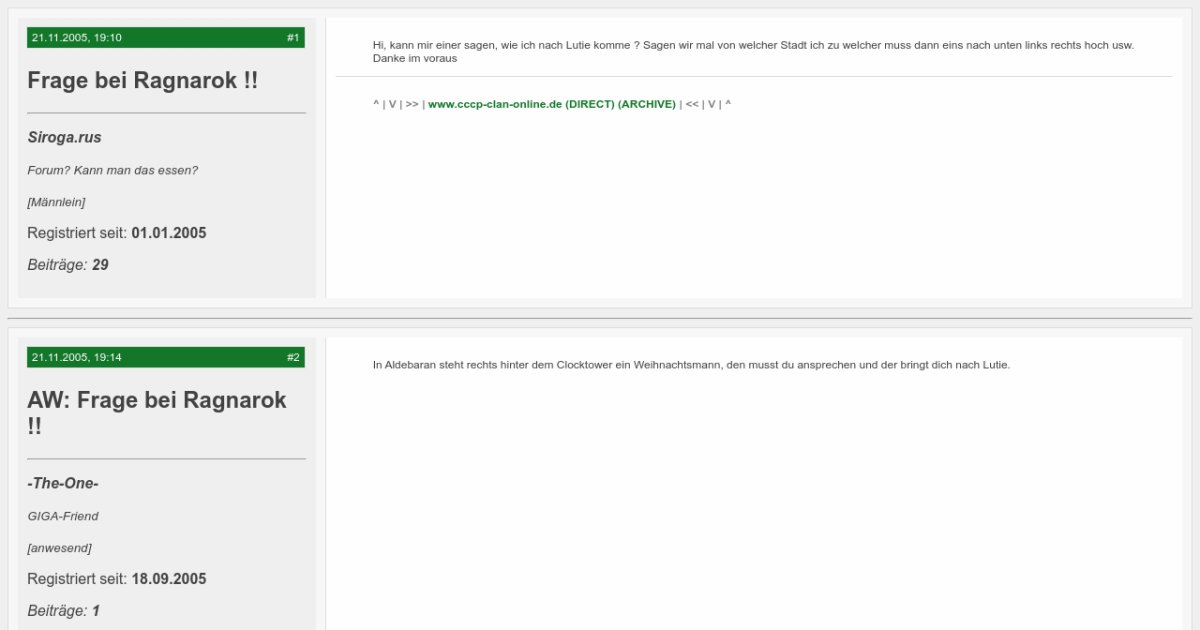The width and height of the screenshot is (1200, 630).
Task: Click the [anwesend] online status label
Action: 59,549
